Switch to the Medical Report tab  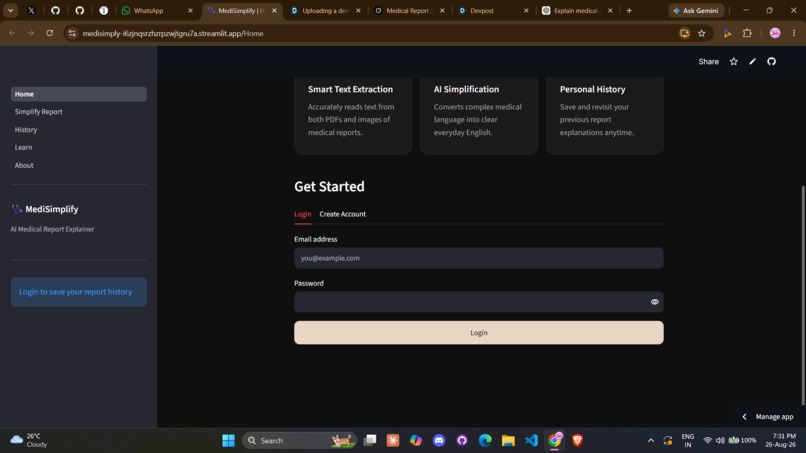coord(409,10)
